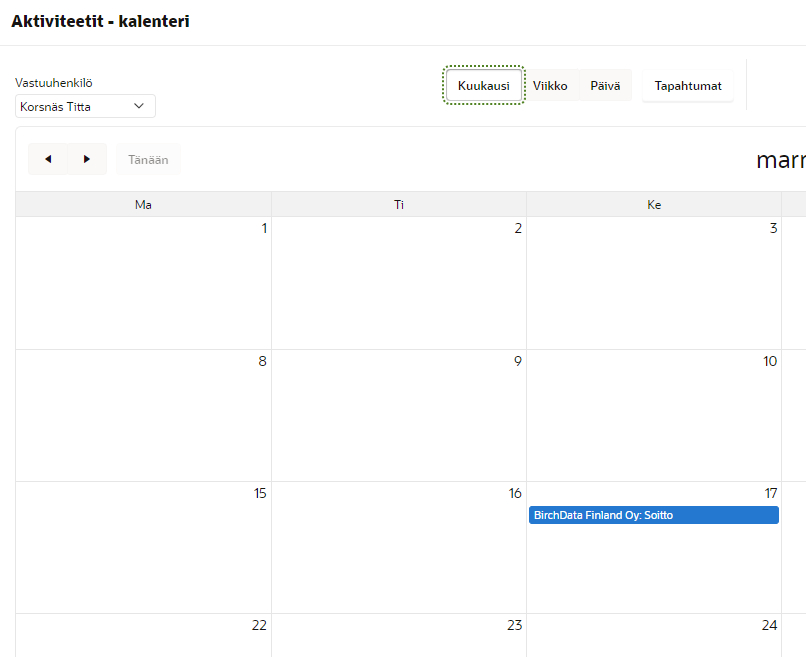Click the Ke column header
Viewport: 806px width, 657px height.
click(654, 204)
